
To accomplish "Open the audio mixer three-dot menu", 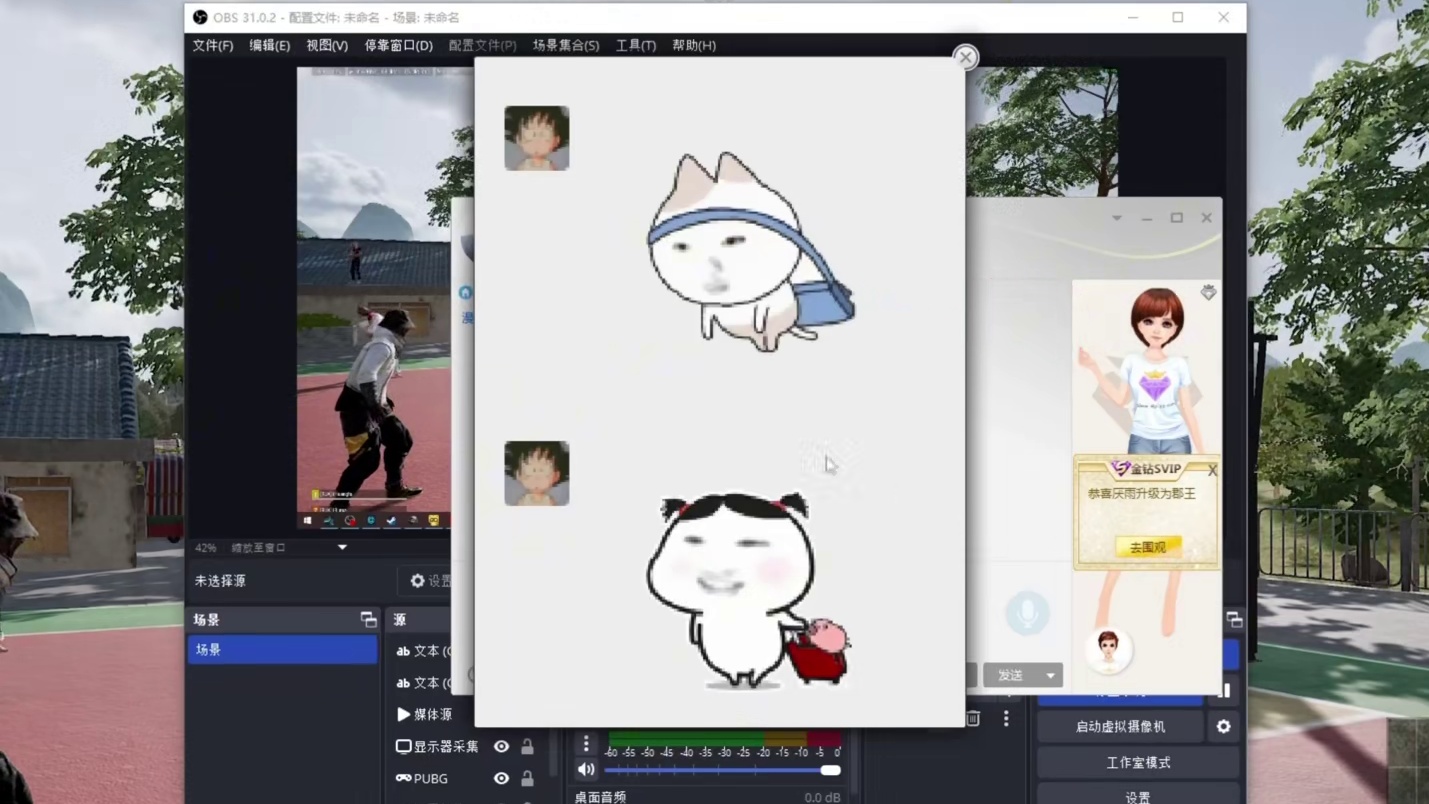I will pyautogui.click(x=586, y=744).
